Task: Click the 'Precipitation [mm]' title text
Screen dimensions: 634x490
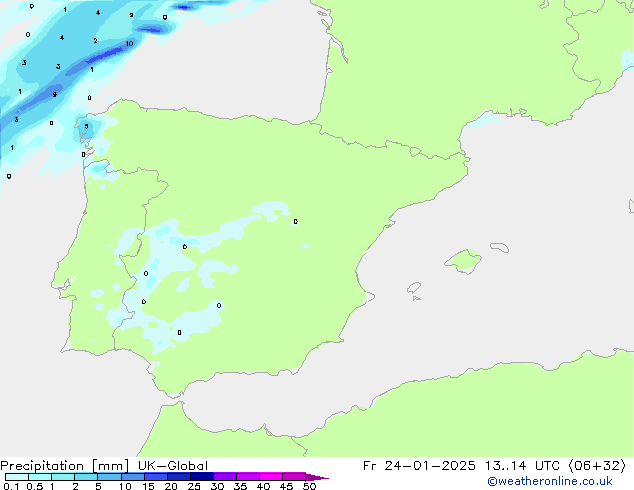Action: coord(64,466)
